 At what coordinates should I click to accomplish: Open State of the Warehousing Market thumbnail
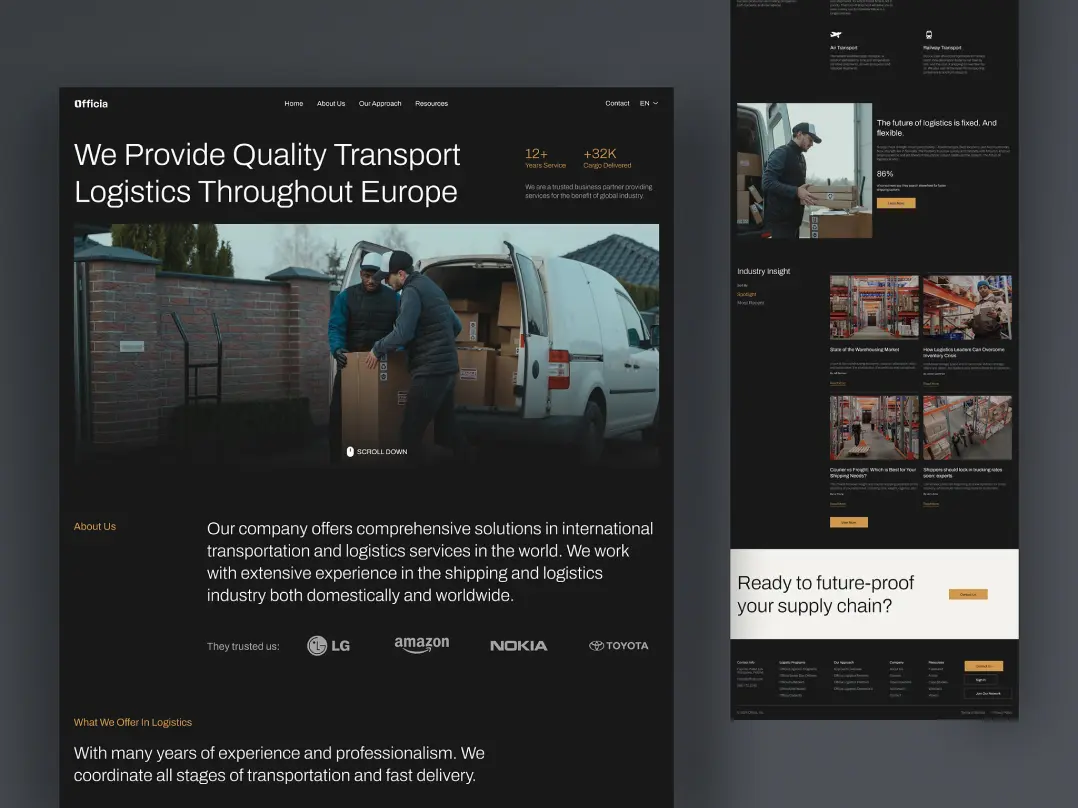(x=873, y=308)
